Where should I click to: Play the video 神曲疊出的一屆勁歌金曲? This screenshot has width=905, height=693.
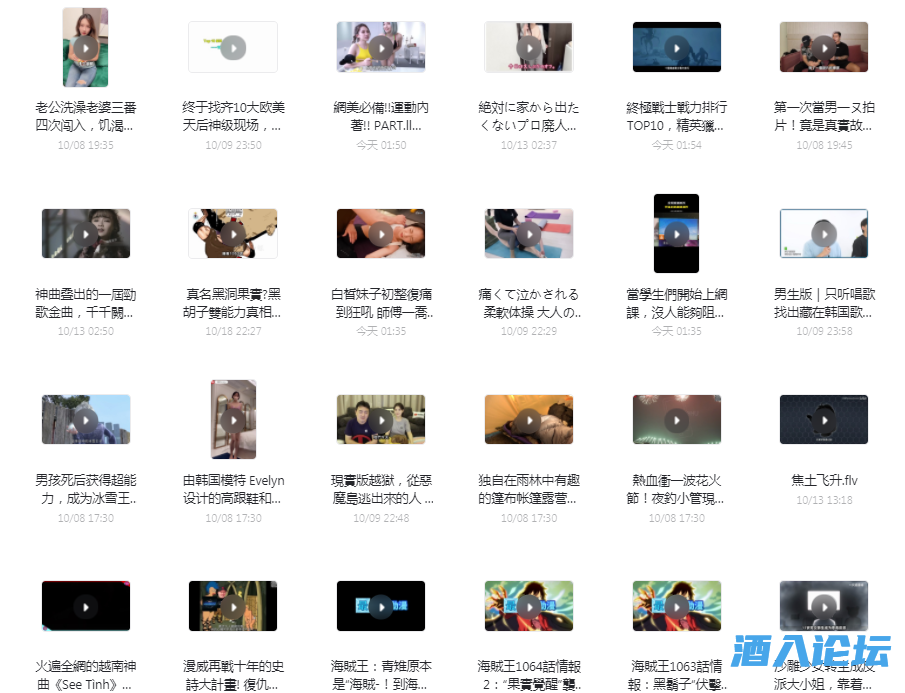coord(85,234)
